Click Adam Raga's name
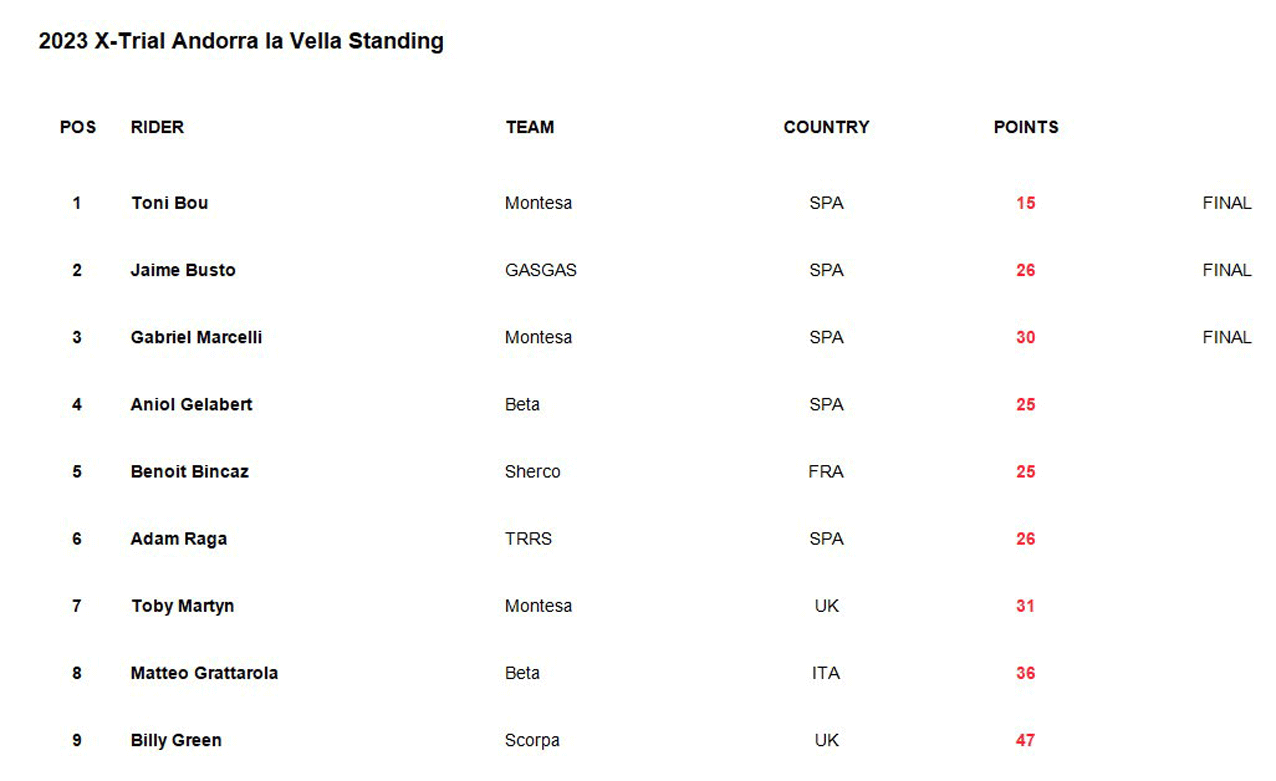This screenshot has width=1276, height=781. point(179,538)
